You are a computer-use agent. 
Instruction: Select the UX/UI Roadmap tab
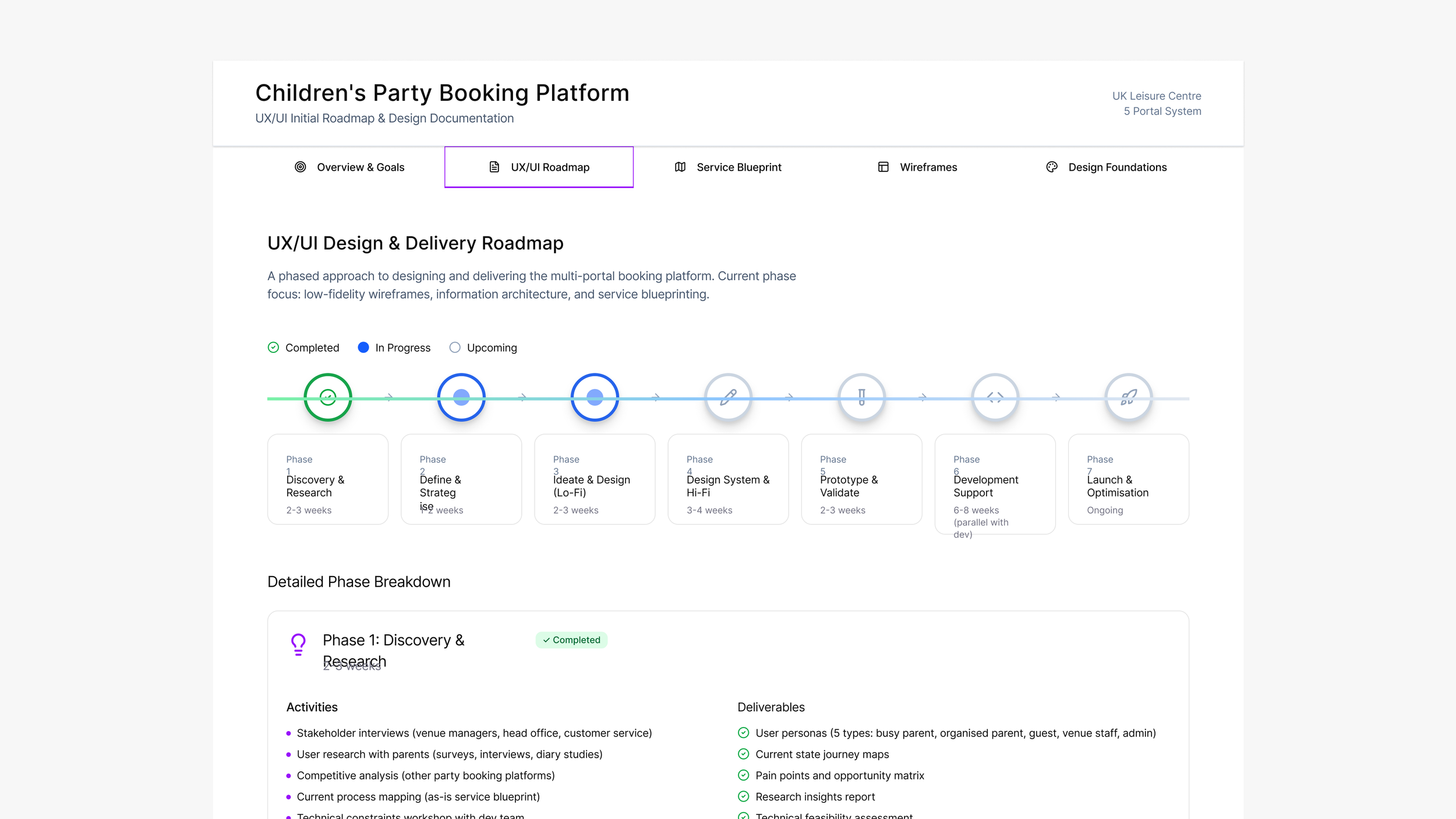coord(539,167)
